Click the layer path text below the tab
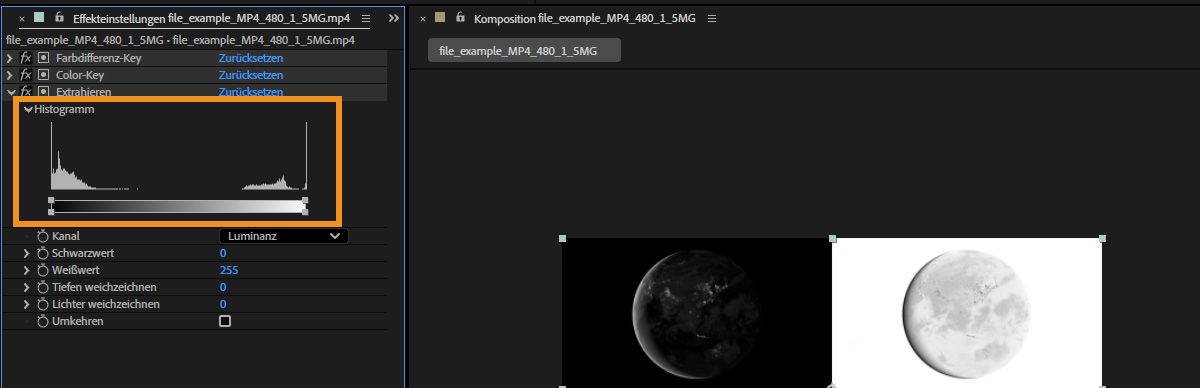This screenshot has height=388, width=1200. 180,40
